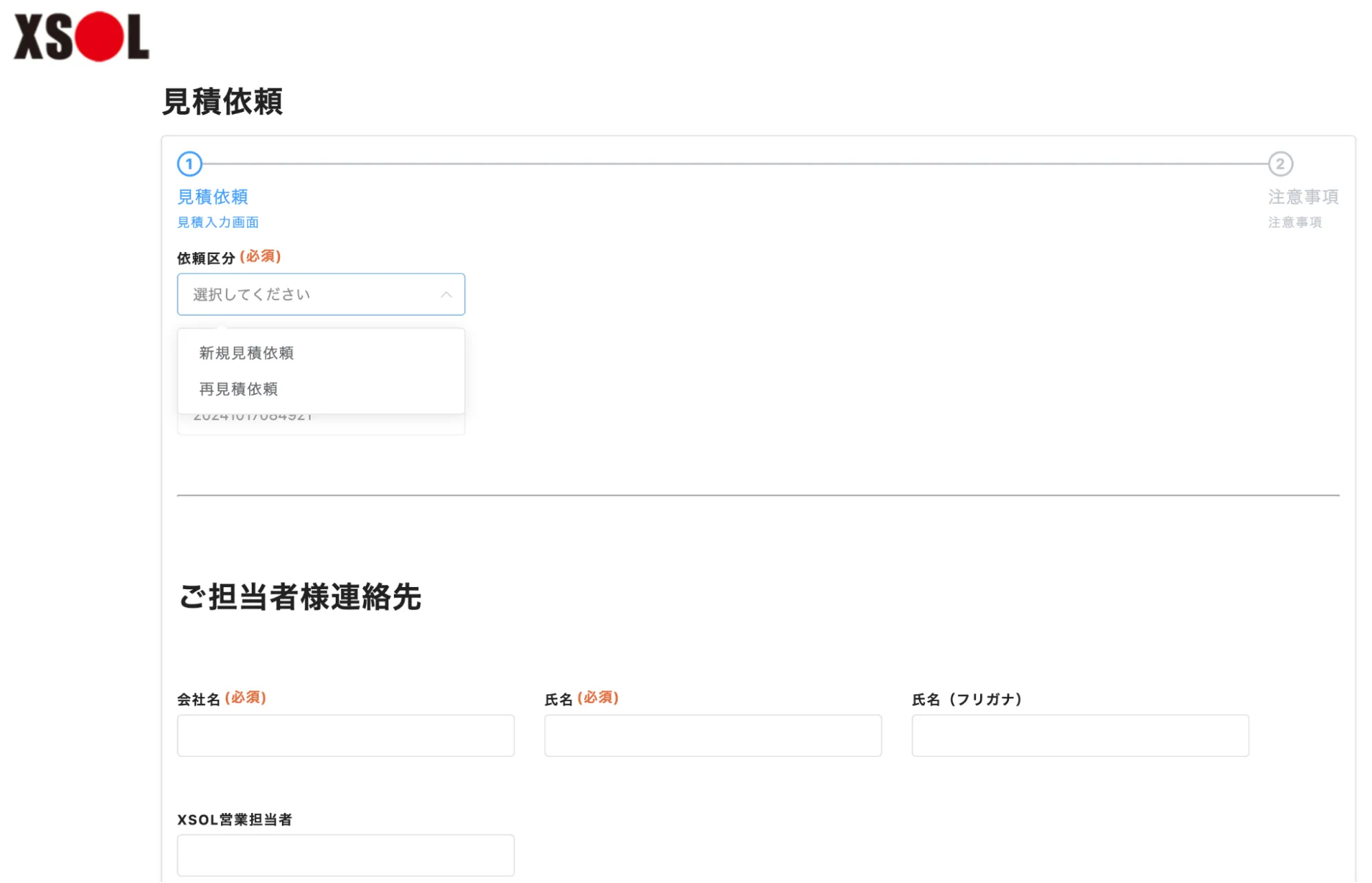Viewport: 1372px width, 883px height.
Task: Click the 見積入力画面 step subtitle
Action: tap(218, 222)
